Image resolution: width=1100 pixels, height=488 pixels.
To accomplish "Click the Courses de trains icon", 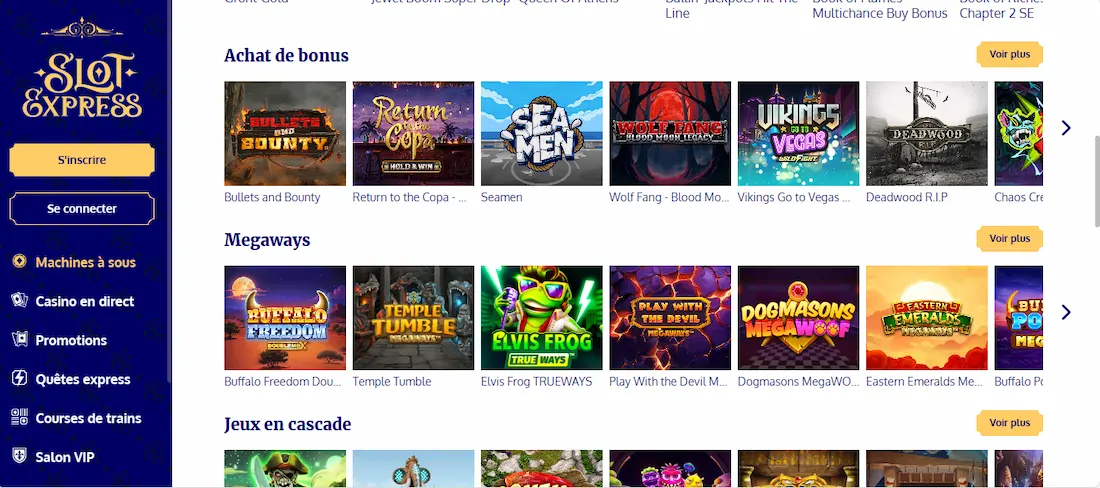I will pyautogui.click(x=19, y=418).
